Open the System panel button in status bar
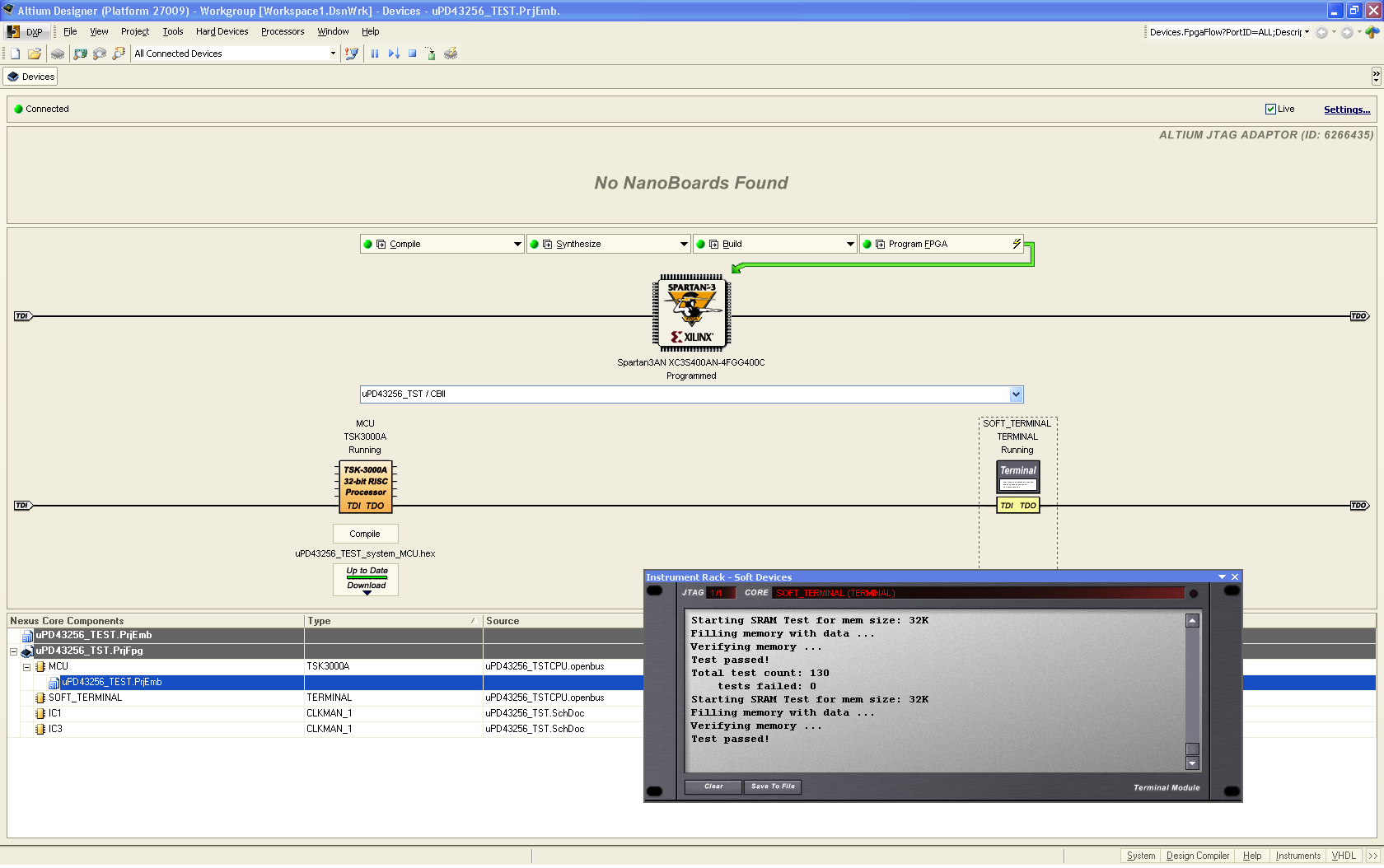The height and width of the screenshot is (868, 1384). pos(1141,856)
